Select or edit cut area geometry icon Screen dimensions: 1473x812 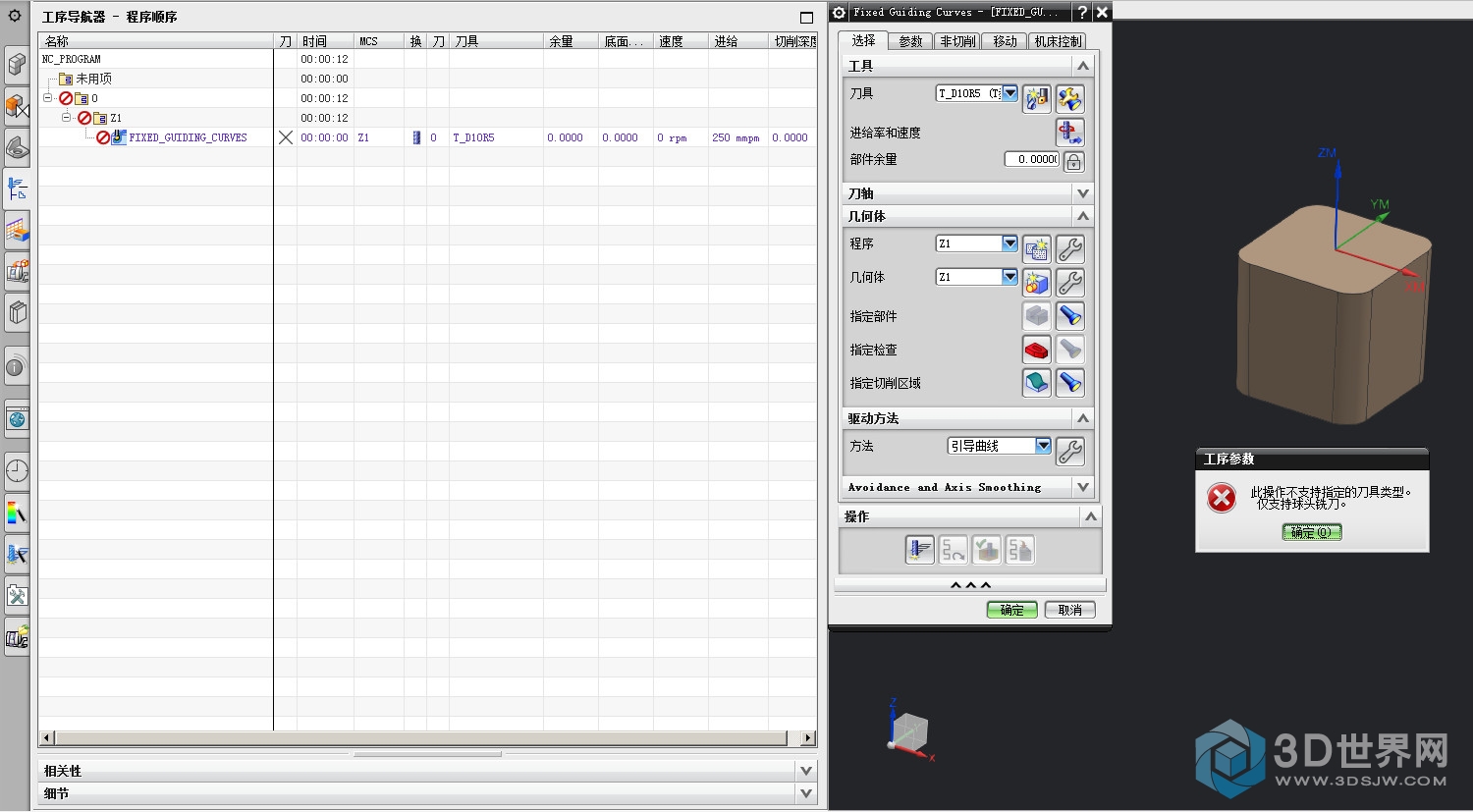click(1037, 383)
